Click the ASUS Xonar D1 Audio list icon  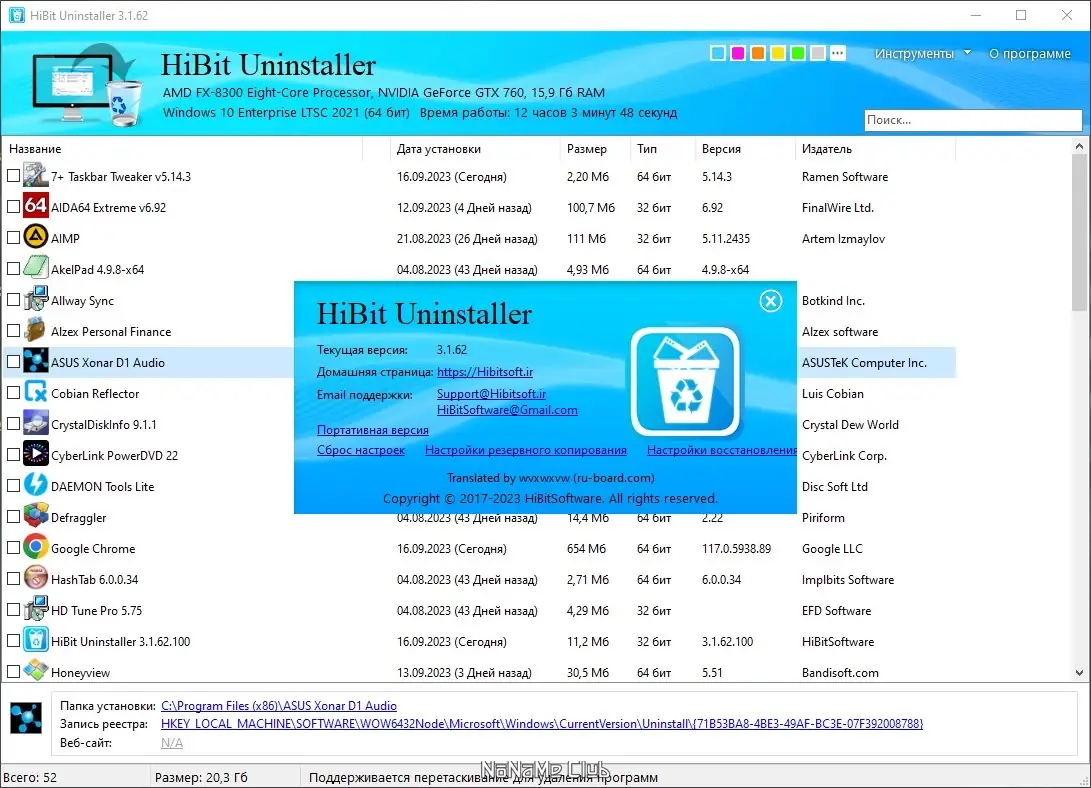(x=35, y=362)
